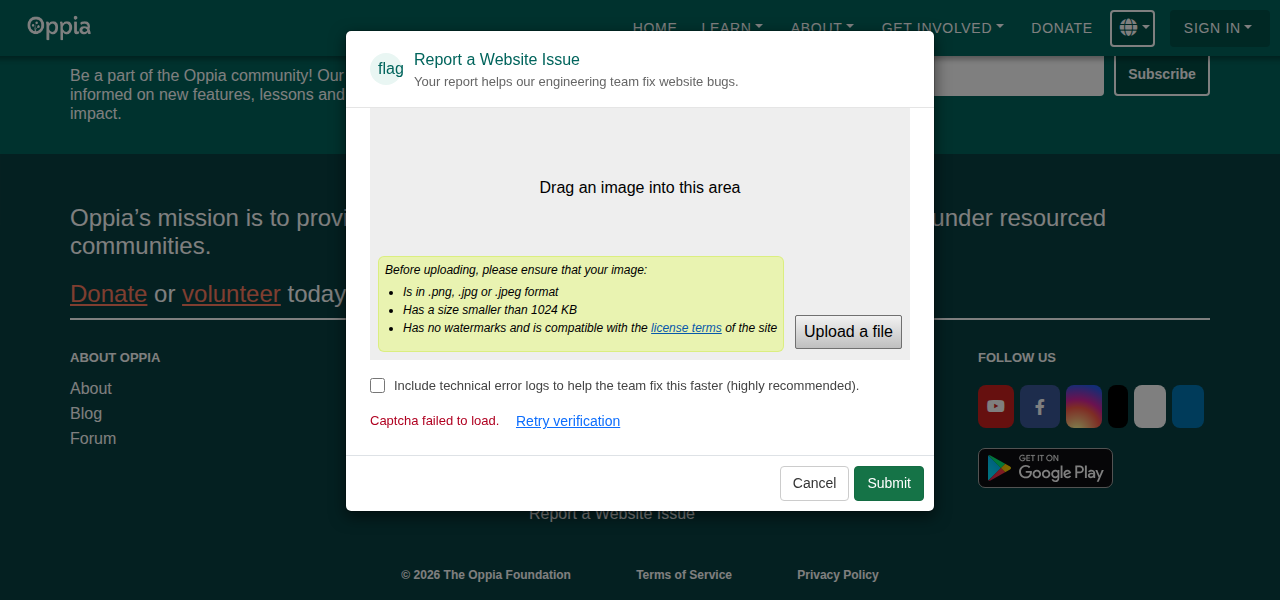This screenshot has height=600, width=1280.
Task: Follow the volunteer link in the mission statement
Action: pyautogui.click(x=231, y=294)
